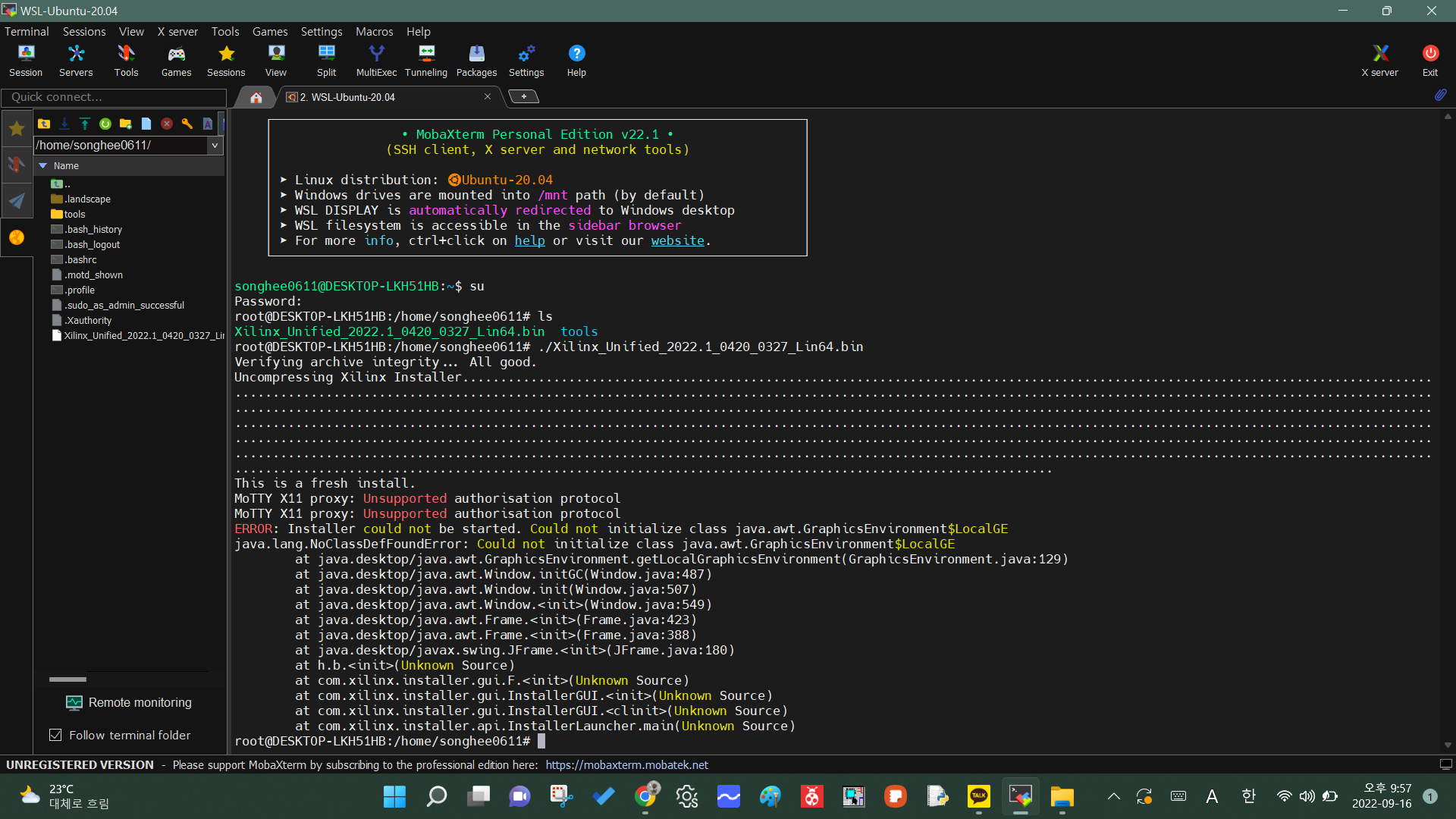Open the Terminal menu
1456x819 pixels.
(27, 31)
